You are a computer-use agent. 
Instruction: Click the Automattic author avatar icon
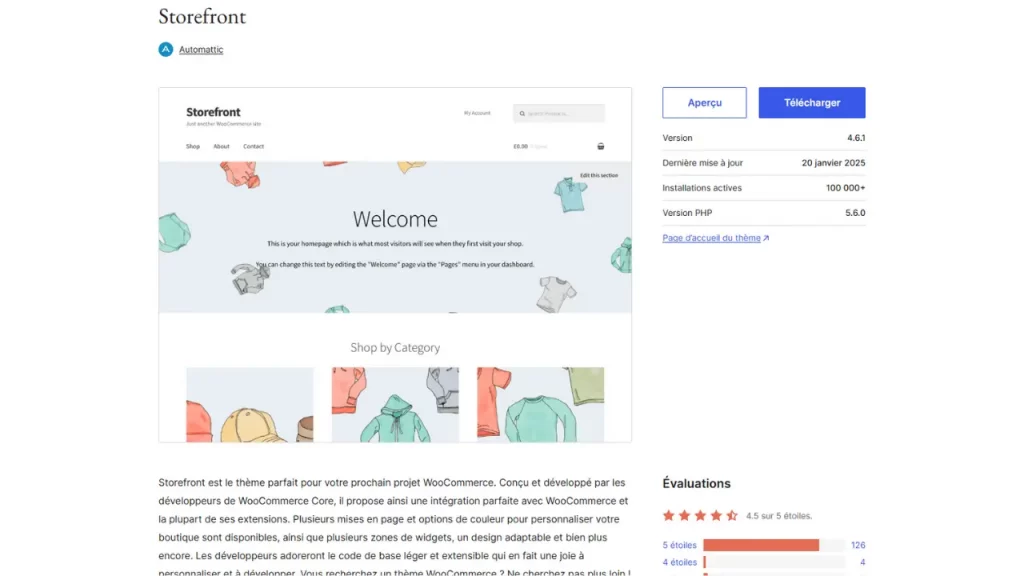[166, 49]
